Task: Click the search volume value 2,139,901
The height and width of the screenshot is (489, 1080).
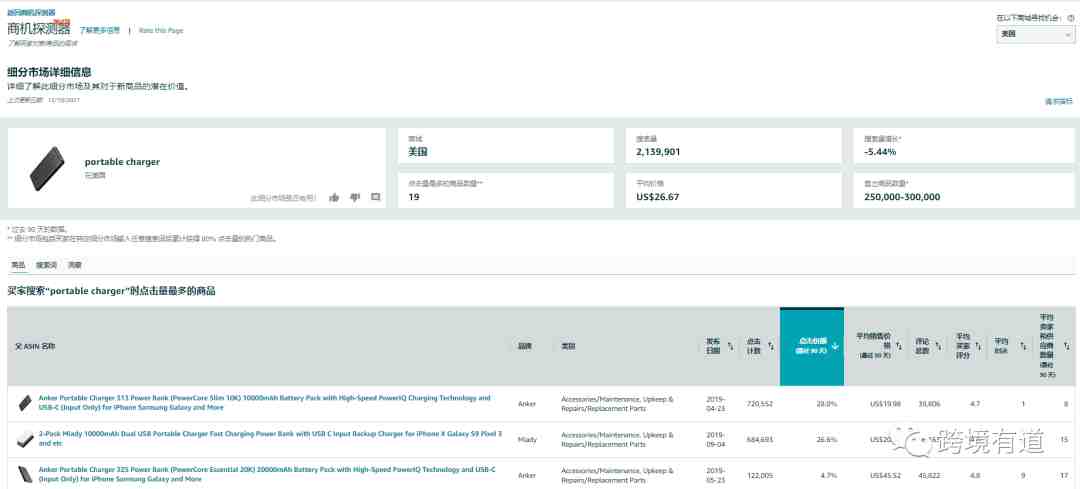Action: coord(658,152)
